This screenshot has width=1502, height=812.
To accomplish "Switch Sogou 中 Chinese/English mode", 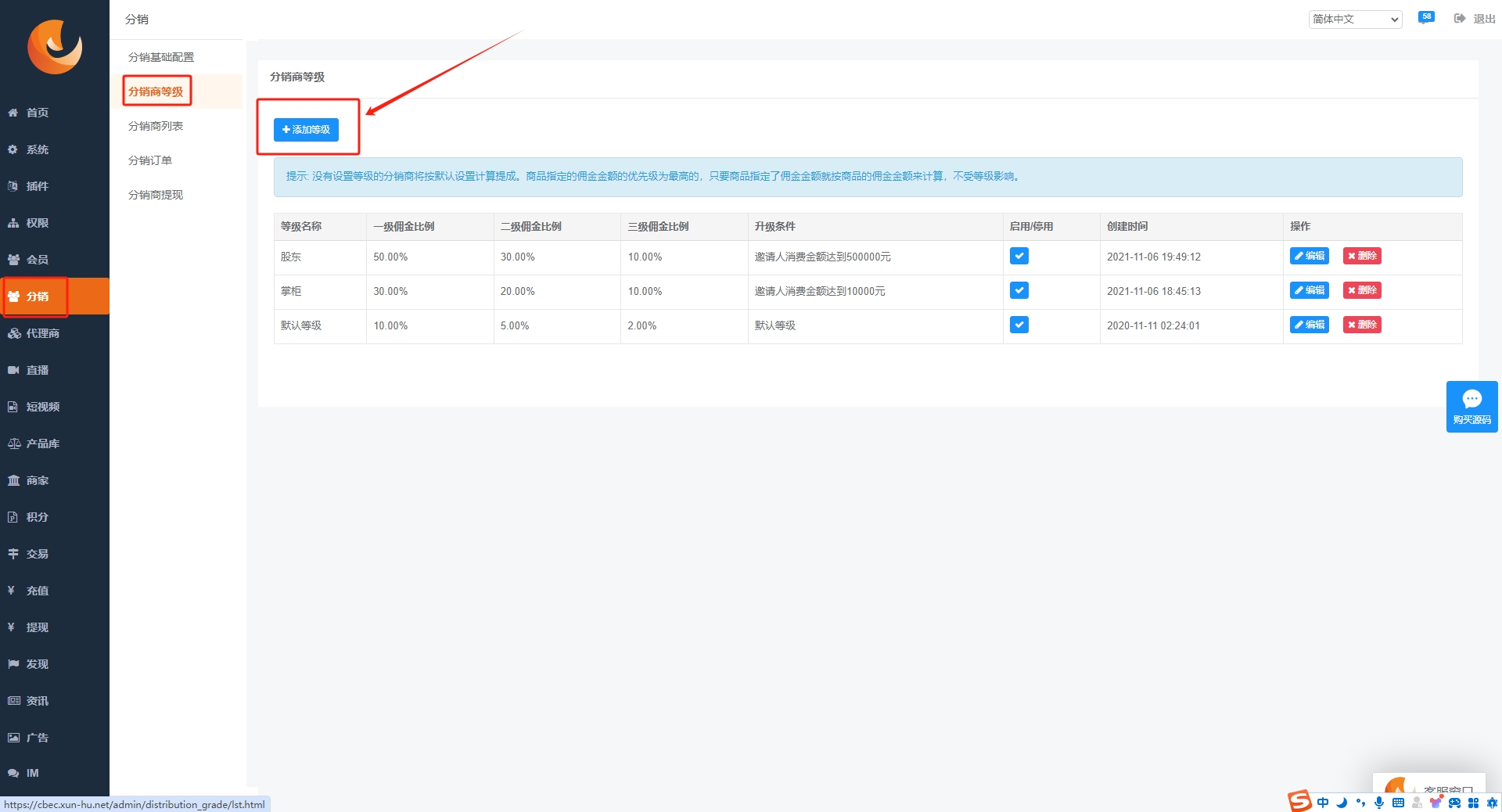I will (x=1323, y=803).
